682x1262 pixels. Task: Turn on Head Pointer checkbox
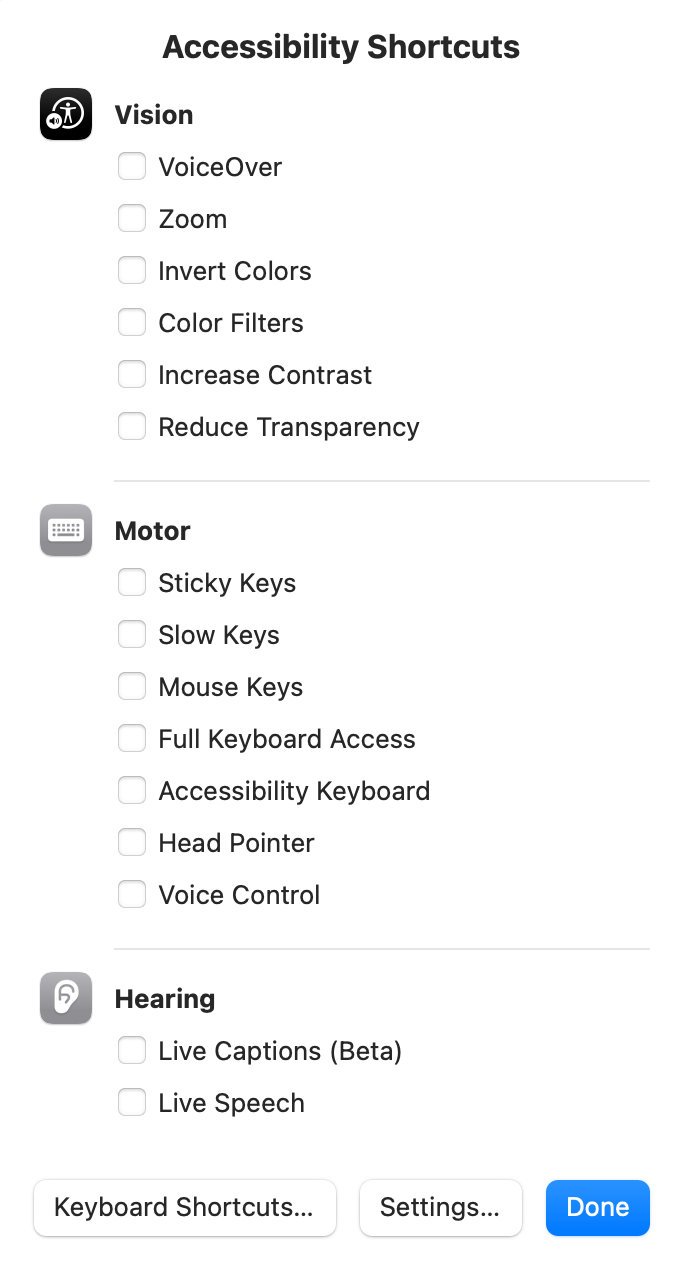click(x=132, y=842)
